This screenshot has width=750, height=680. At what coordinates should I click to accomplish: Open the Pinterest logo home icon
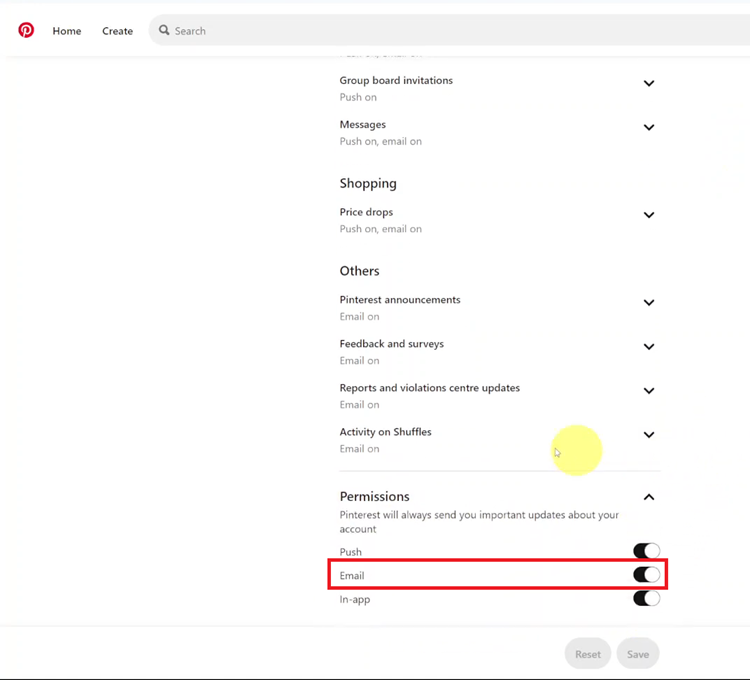(26, 30)
